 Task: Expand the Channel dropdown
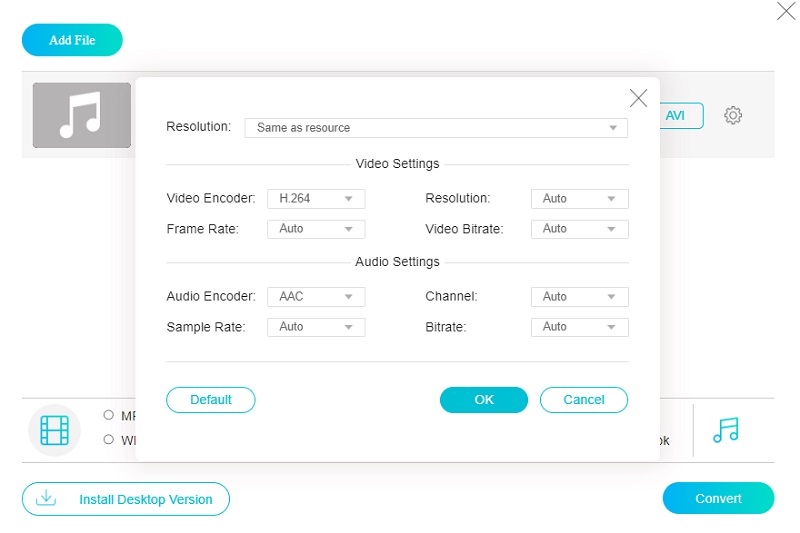tap(579, 297)
